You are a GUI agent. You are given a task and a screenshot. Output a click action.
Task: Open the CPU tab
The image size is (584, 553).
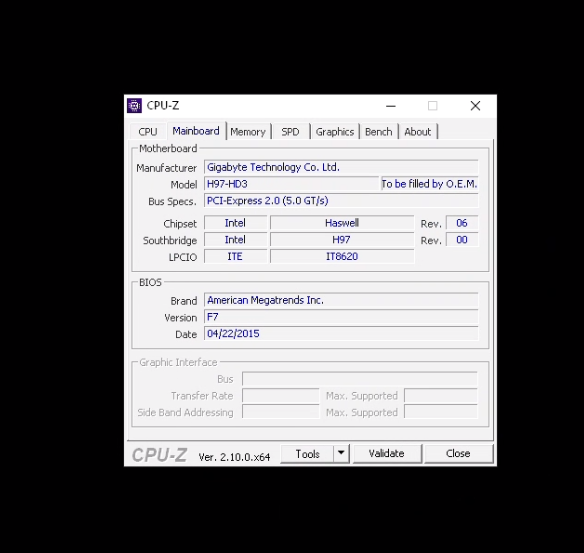(148, 132)
